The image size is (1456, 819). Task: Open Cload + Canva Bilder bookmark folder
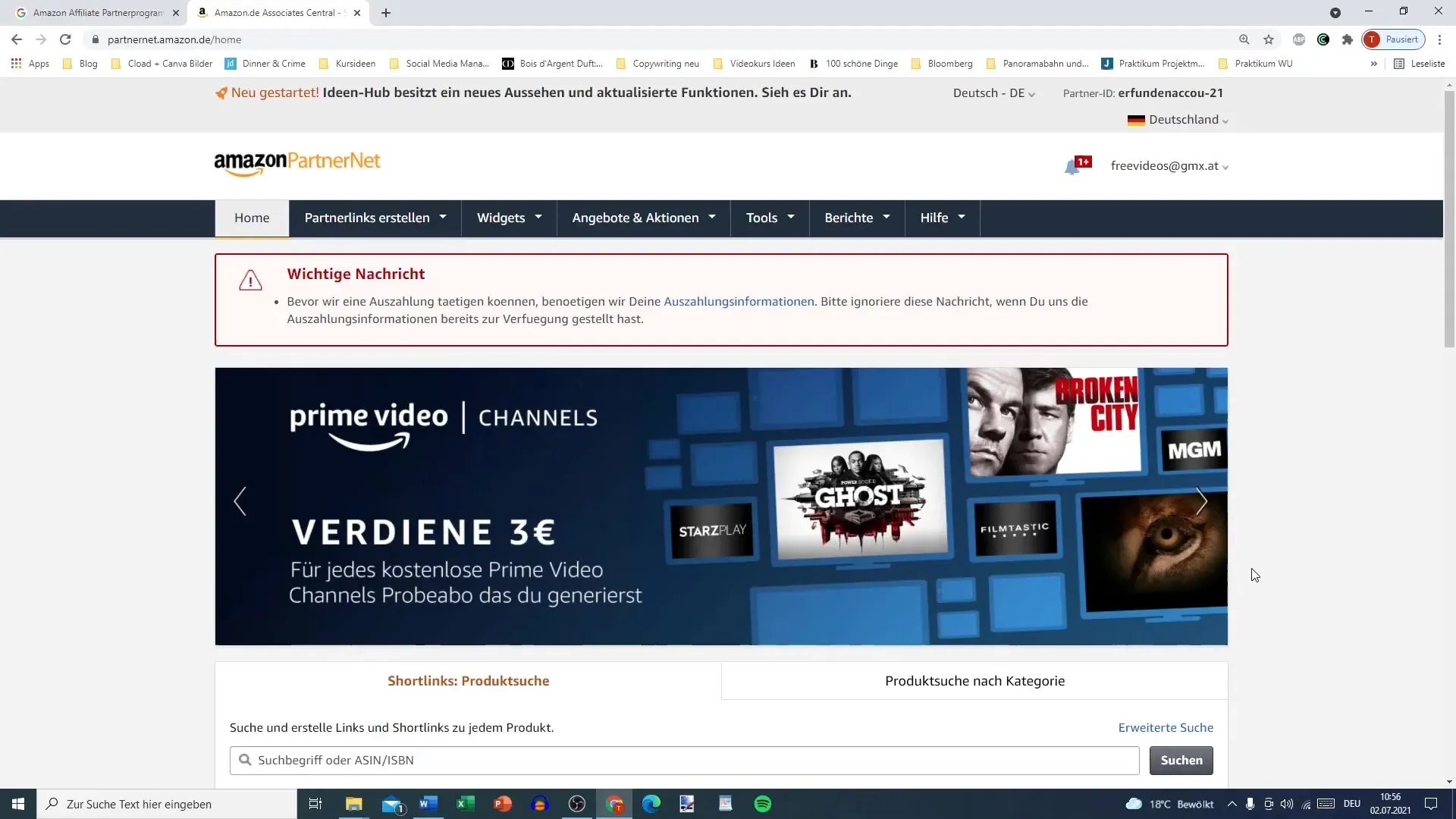click(x=162, y=64)
